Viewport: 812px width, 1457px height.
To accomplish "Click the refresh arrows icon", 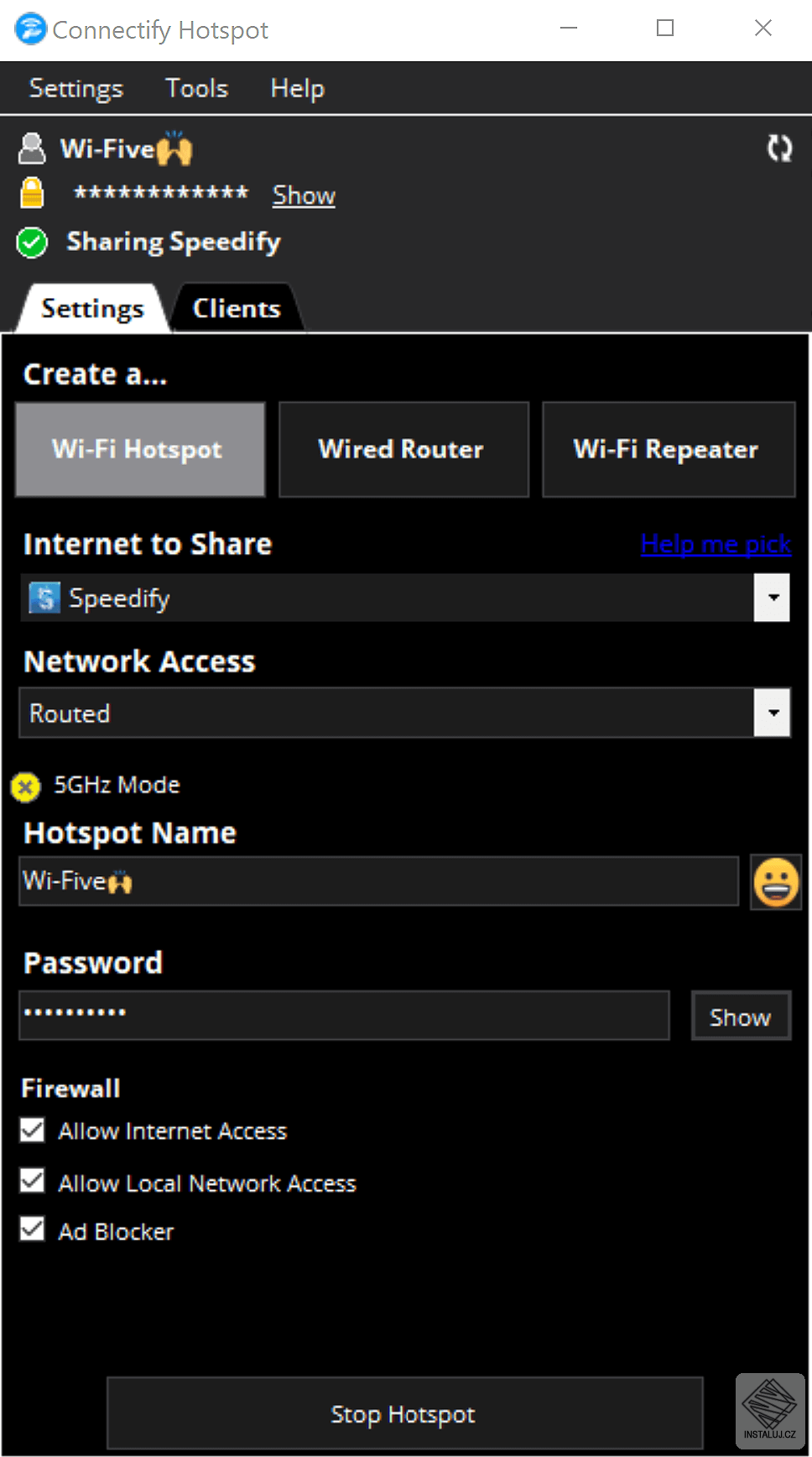I will point(780,149).
